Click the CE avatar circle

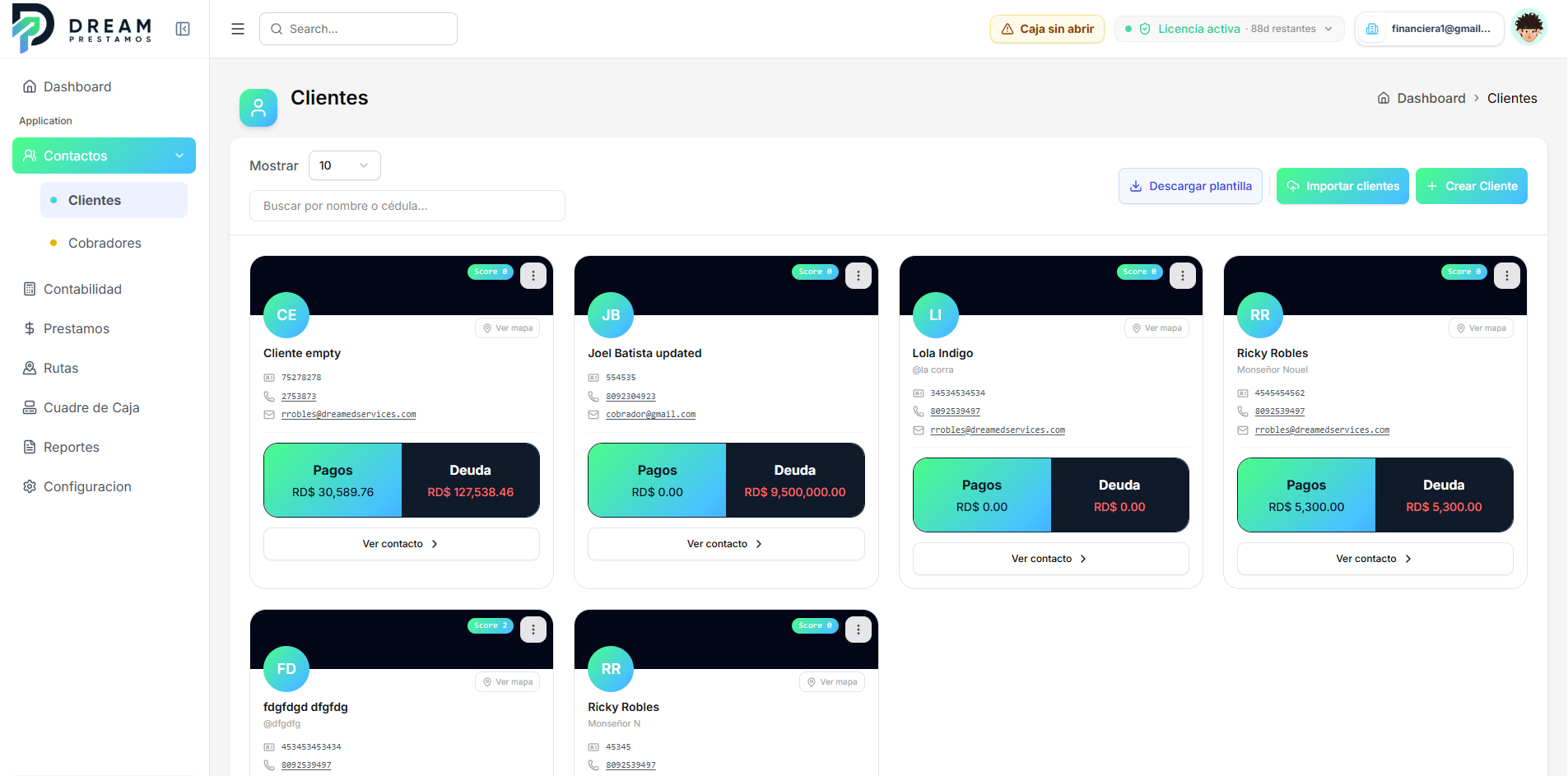pos(286,315)
